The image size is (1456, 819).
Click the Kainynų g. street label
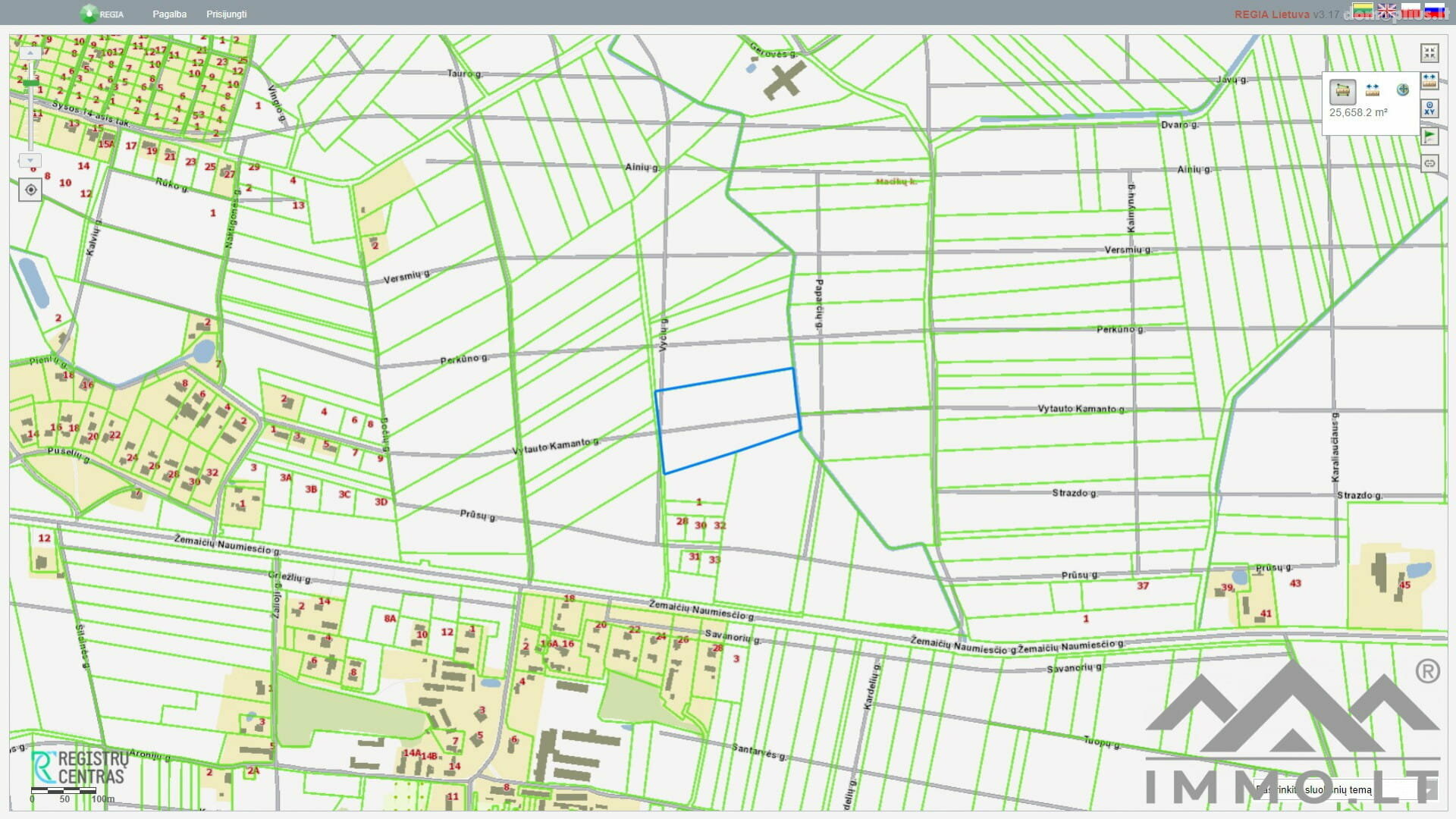[1131, 208]
